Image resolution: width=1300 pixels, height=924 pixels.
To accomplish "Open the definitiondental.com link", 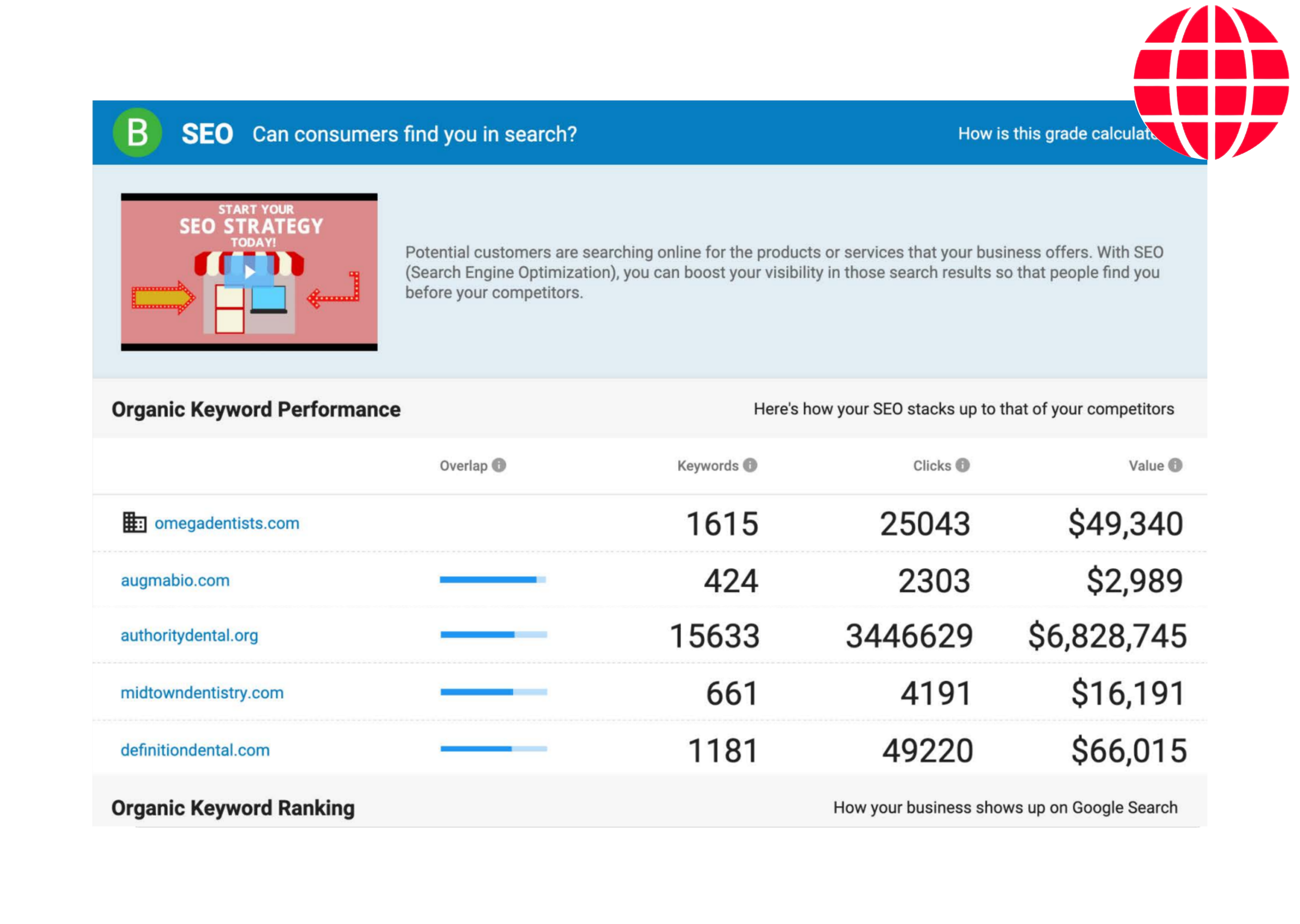I will coord(195,750).
